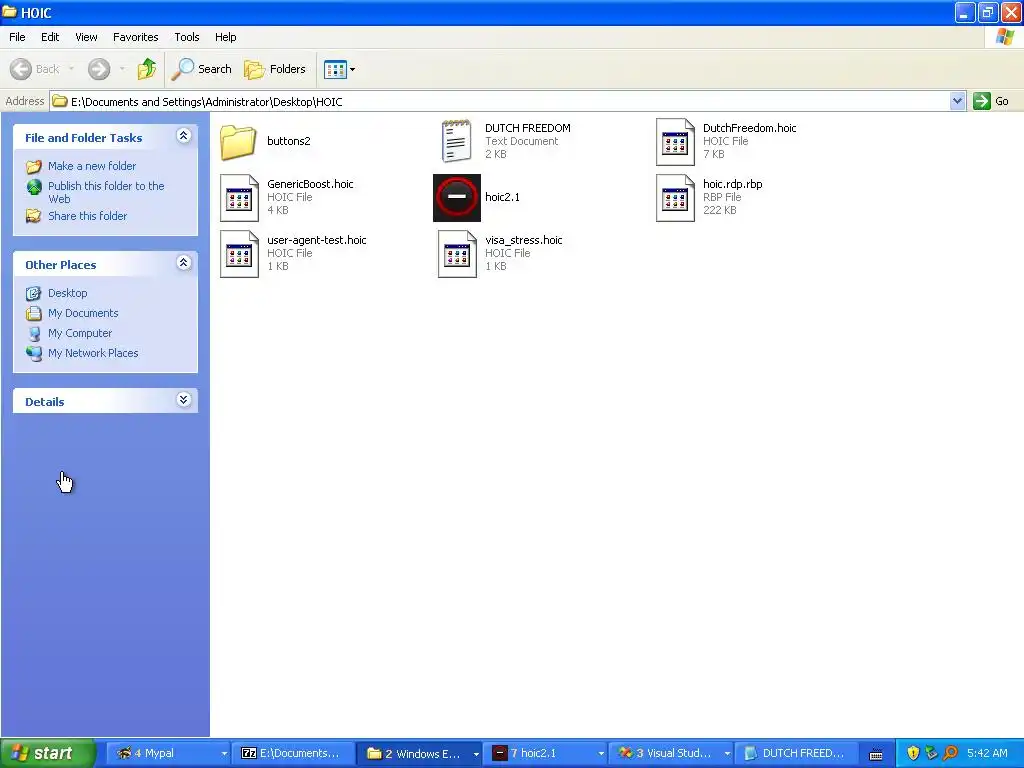Screen dimensions: 1024x768
Task: Click the hoic.rdp.rbp file name
Action: pos(733,184)
